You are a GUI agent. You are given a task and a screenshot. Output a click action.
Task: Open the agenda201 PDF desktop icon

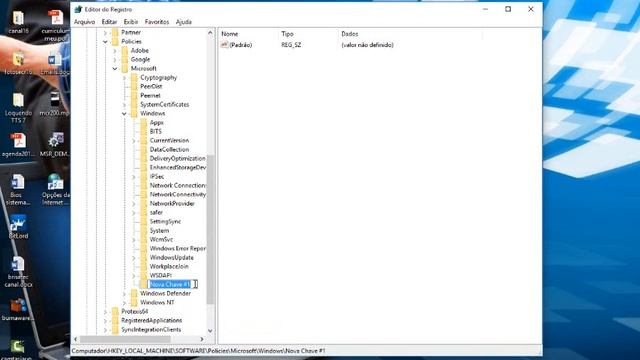(18, 145)
